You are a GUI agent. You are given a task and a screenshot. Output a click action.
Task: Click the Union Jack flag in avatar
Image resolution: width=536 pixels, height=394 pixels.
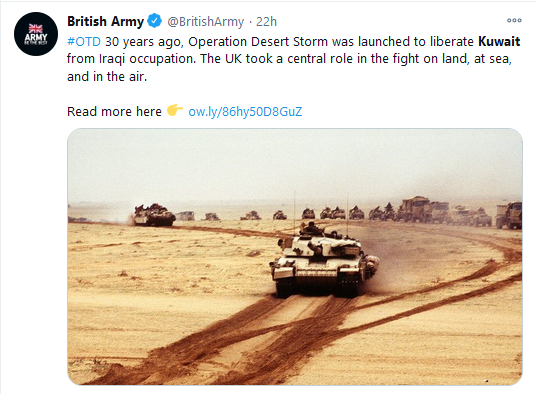(36, 28)
